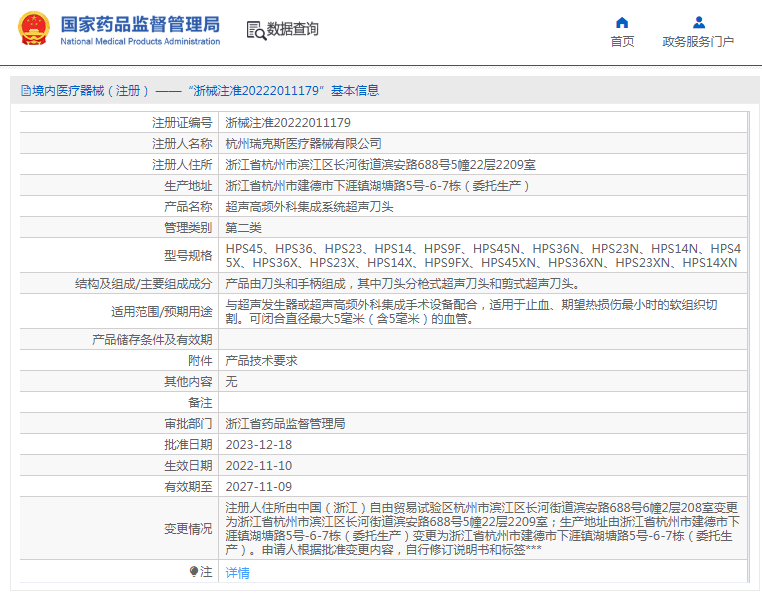This screenshot has width=762, height=596.
Task: Select registration number 浙械注准20222011179 cell
Action: pyautogui.click(x=288, y=123)
